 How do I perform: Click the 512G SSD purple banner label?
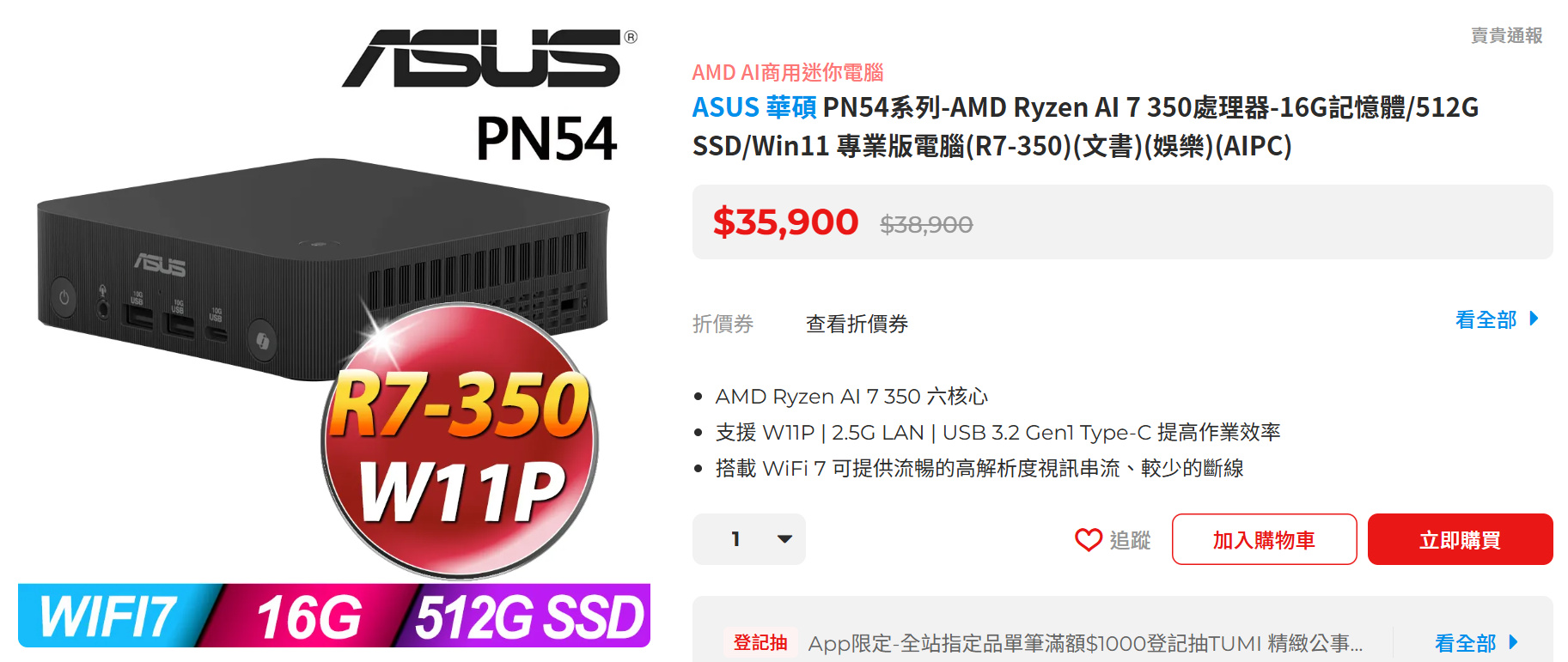click(x=529, y=616)
